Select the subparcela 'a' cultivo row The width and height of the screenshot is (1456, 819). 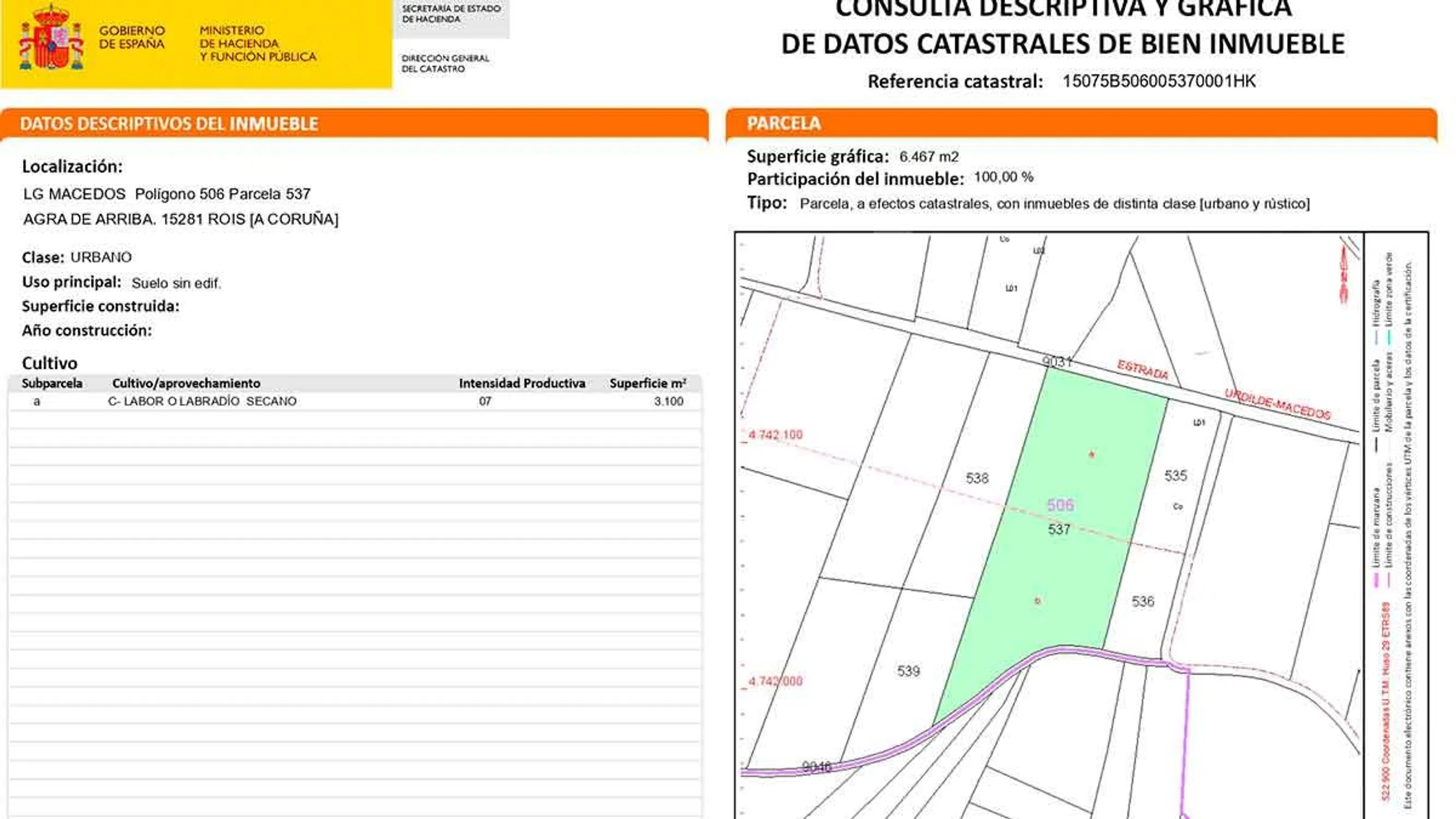pos(354,401)
